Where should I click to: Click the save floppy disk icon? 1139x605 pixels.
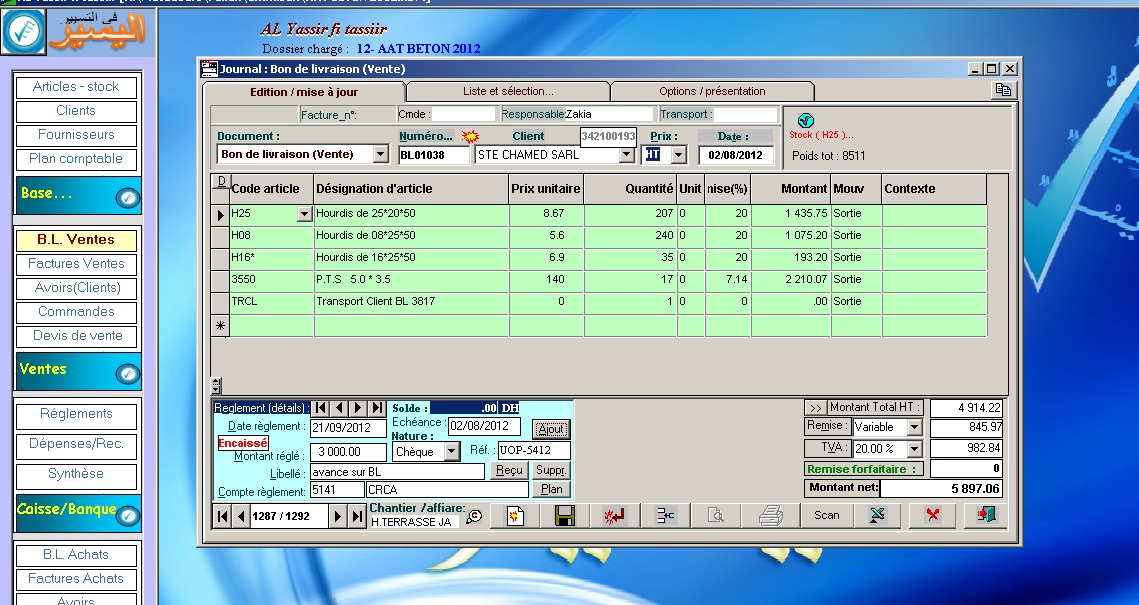(x=564, y=516)
